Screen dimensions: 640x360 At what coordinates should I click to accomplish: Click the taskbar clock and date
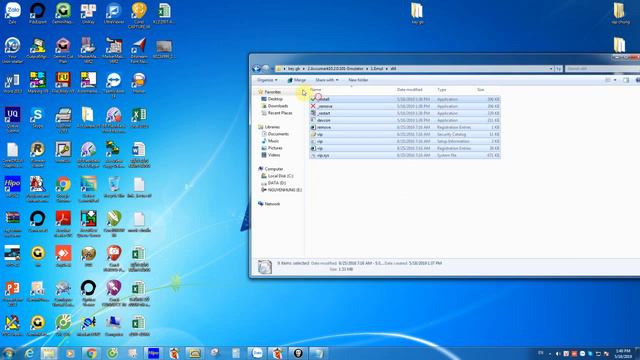[623, 353]
